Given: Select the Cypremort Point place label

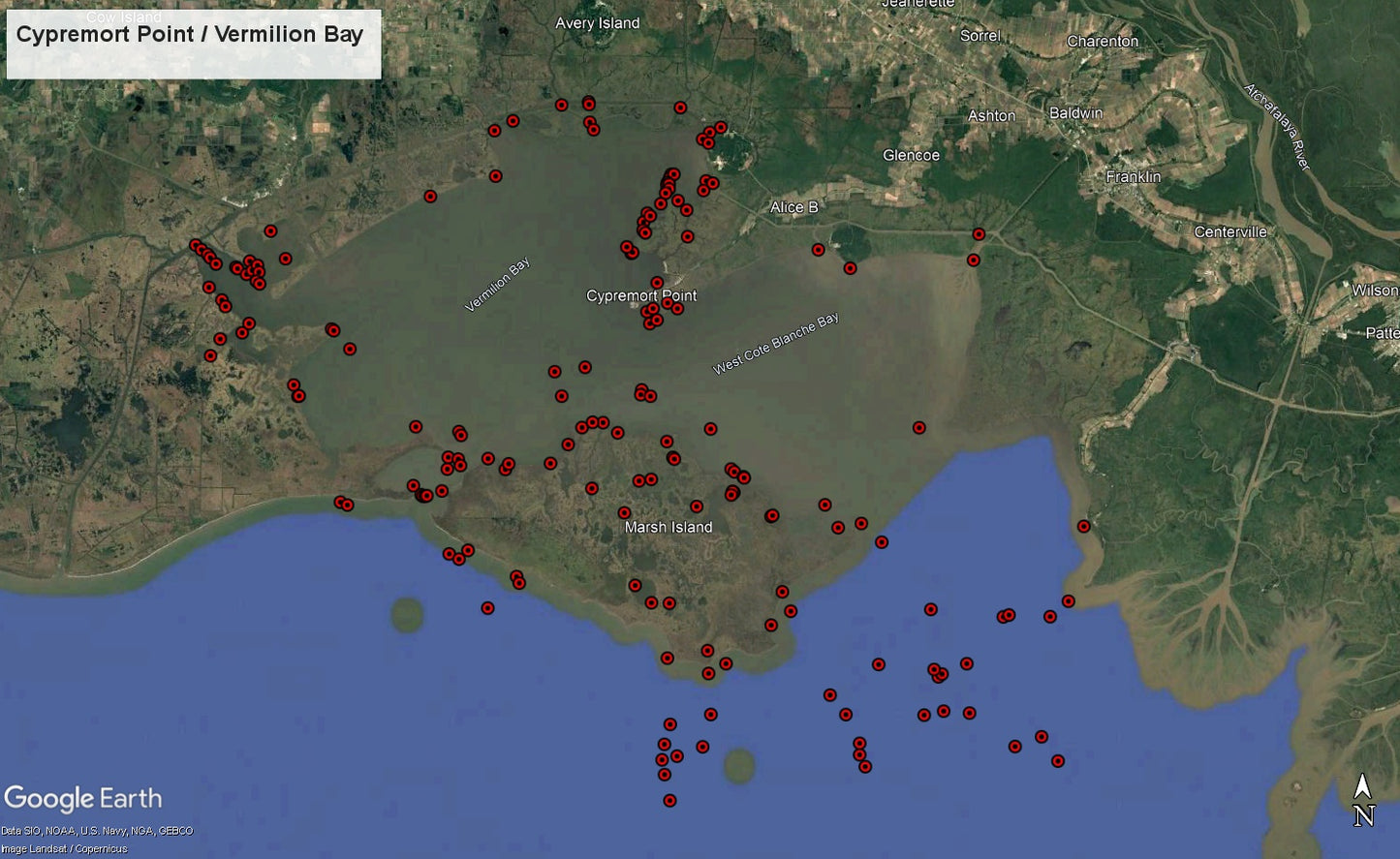Looking at the screenshot, I should pyautogui.click(x=642, y=295).
